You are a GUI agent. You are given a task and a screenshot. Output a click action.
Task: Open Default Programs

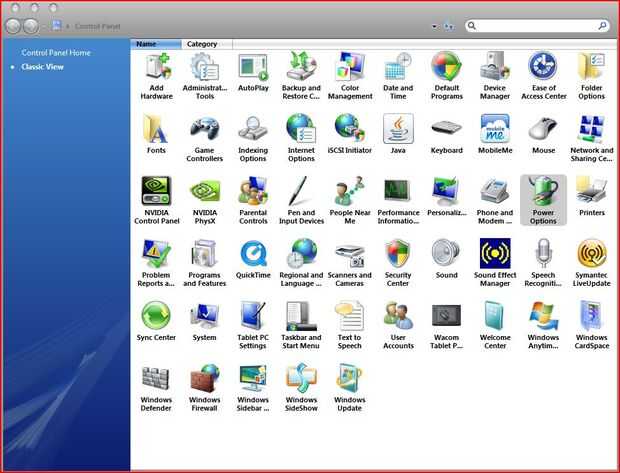tap(446, 77)
